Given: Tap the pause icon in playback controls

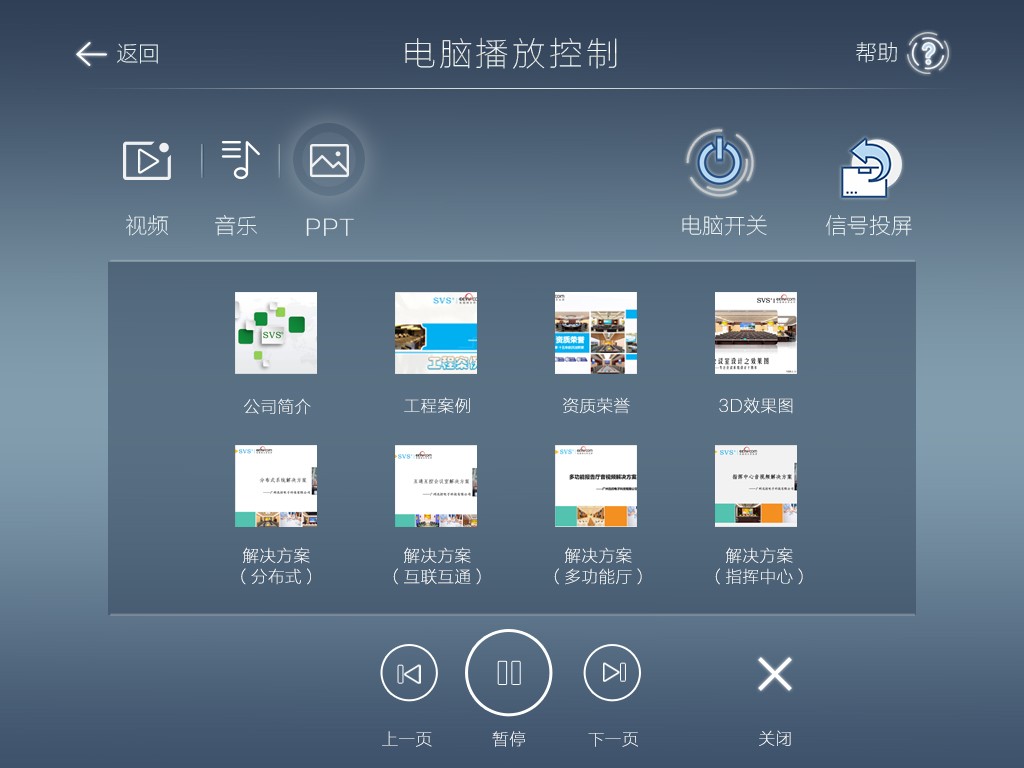Looking at the screenshot, I should coord(508,672).
